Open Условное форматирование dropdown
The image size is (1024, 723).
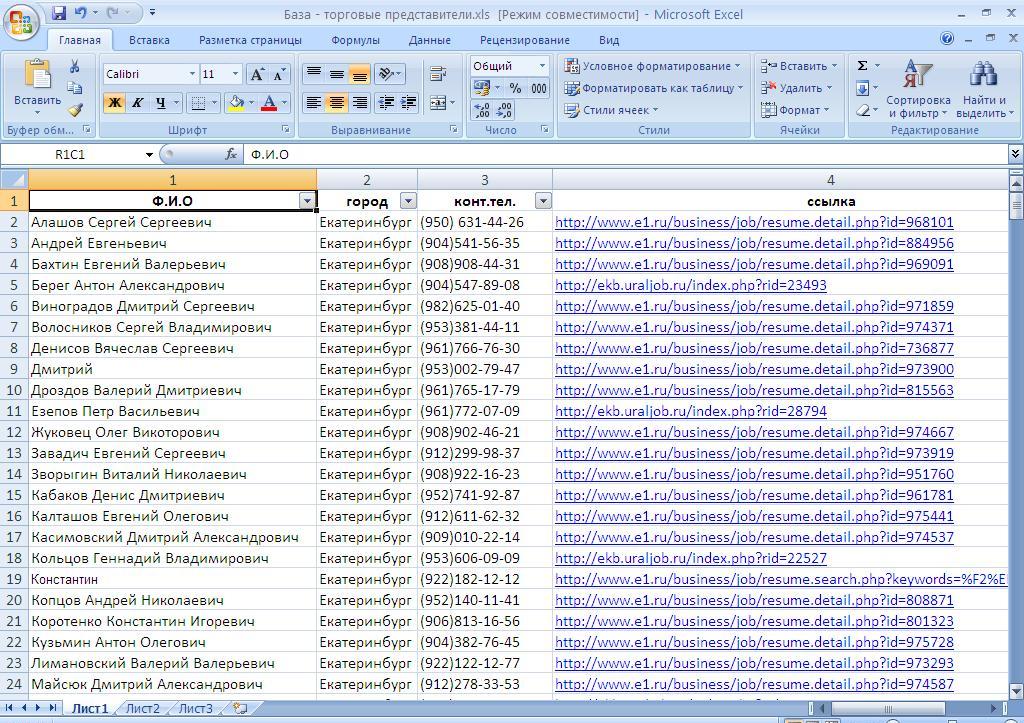point(653,66)
